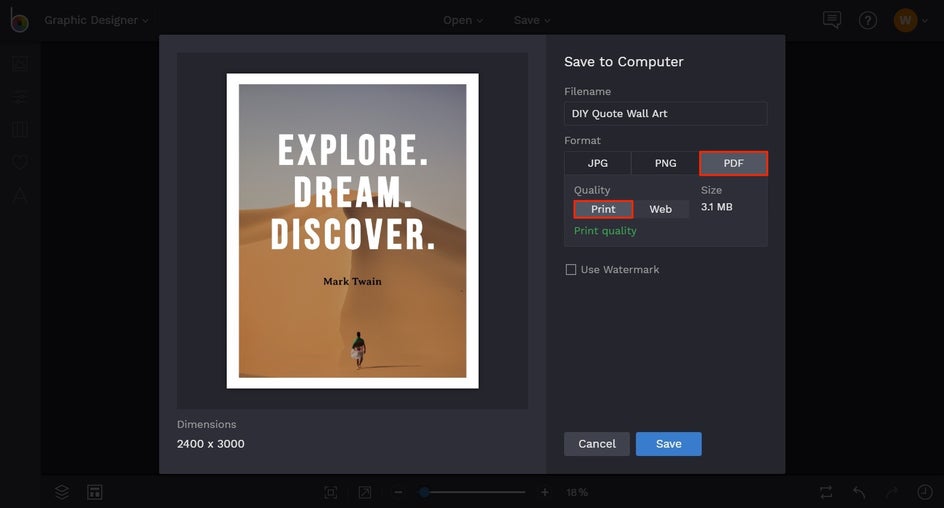Click the blue Save button

[x=668, y=444]
